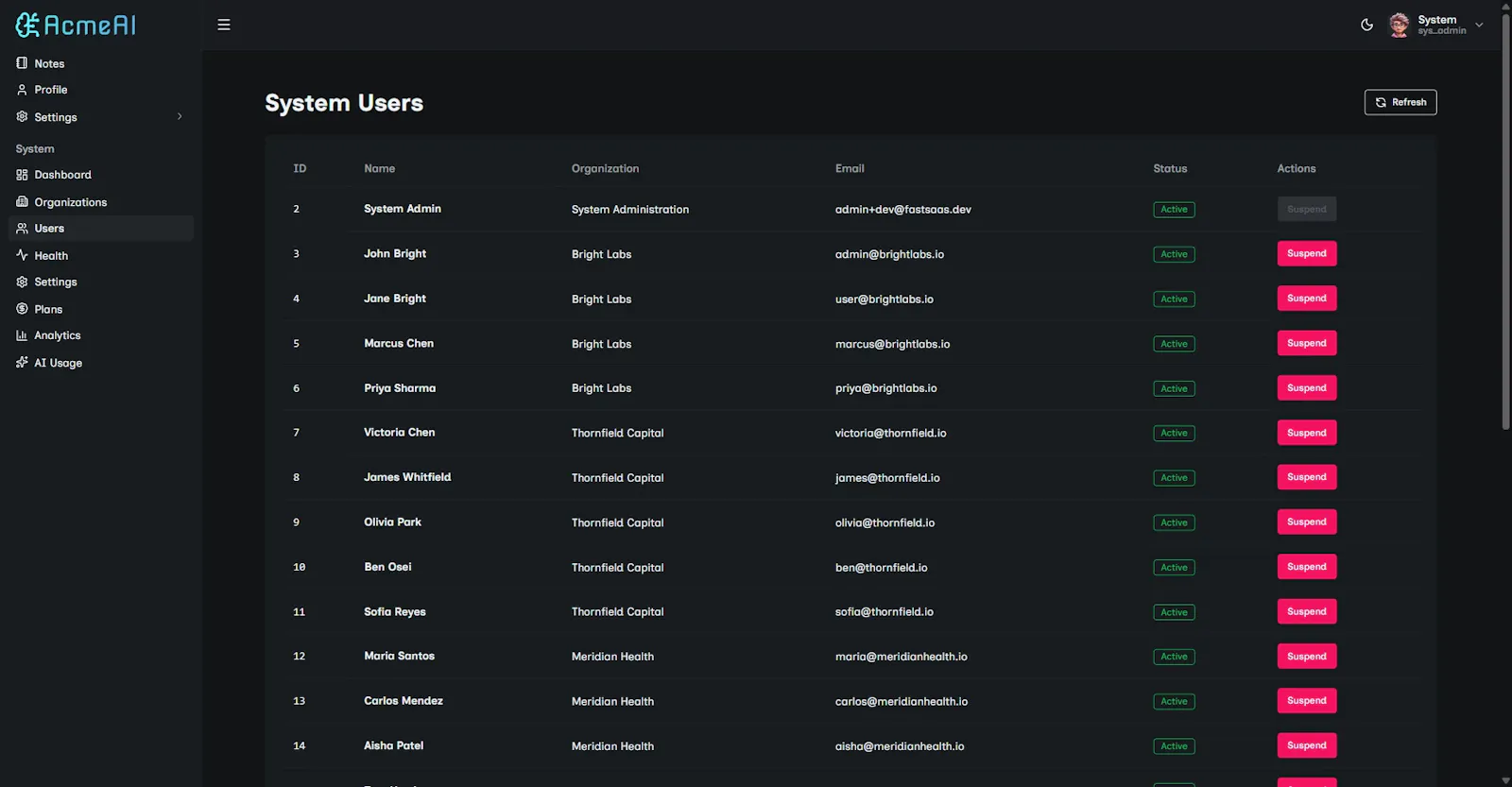Suspend John Bright's account
Screen dimensions: 1512x787
tap(1306, 253)
